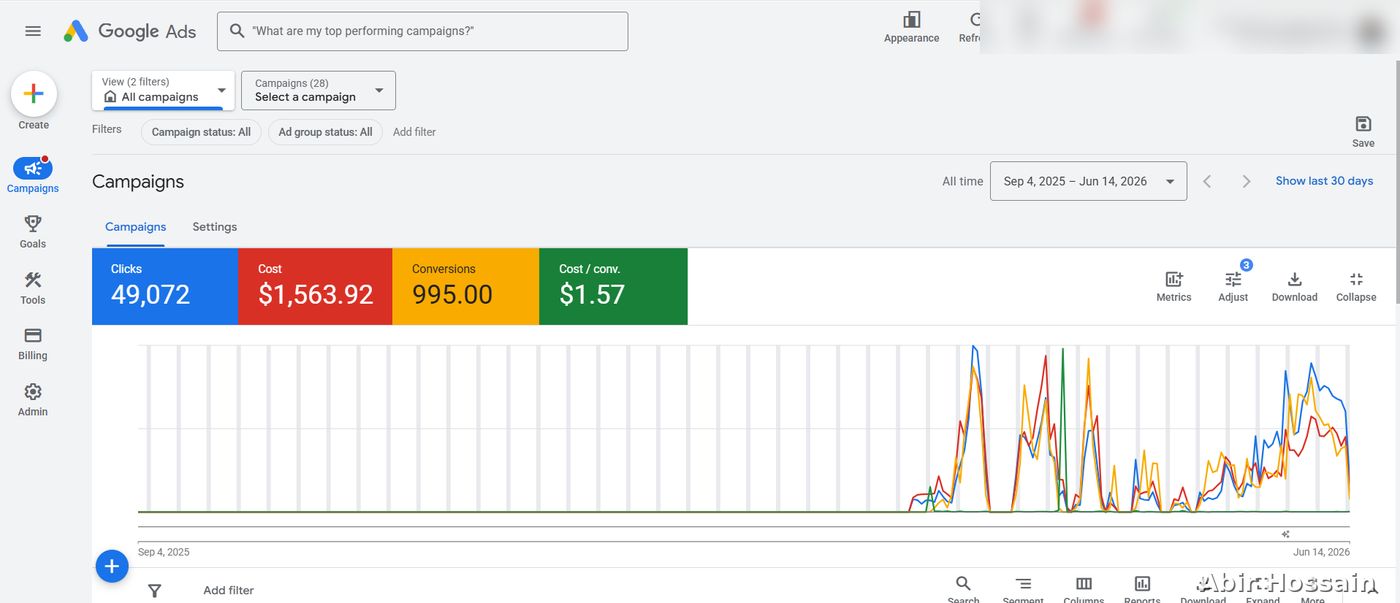Collapse the chart panel
Image resolution: width=1400 pixels, height=603 pixels.
click(x=1356, y=286)
